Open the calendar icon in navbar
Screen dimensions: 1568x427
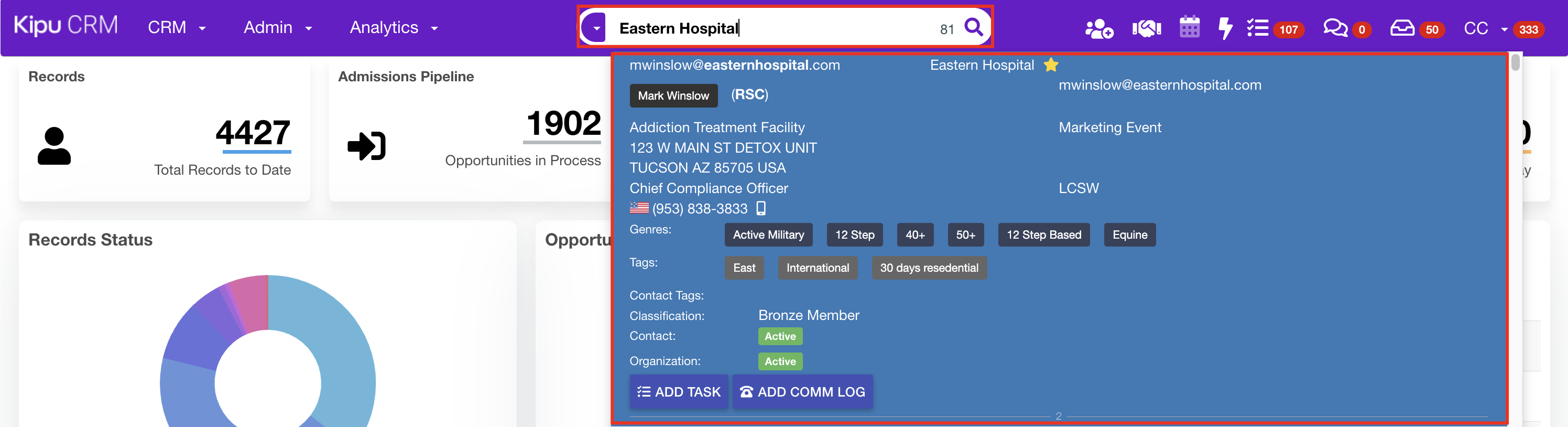[x=1189, y=28]
